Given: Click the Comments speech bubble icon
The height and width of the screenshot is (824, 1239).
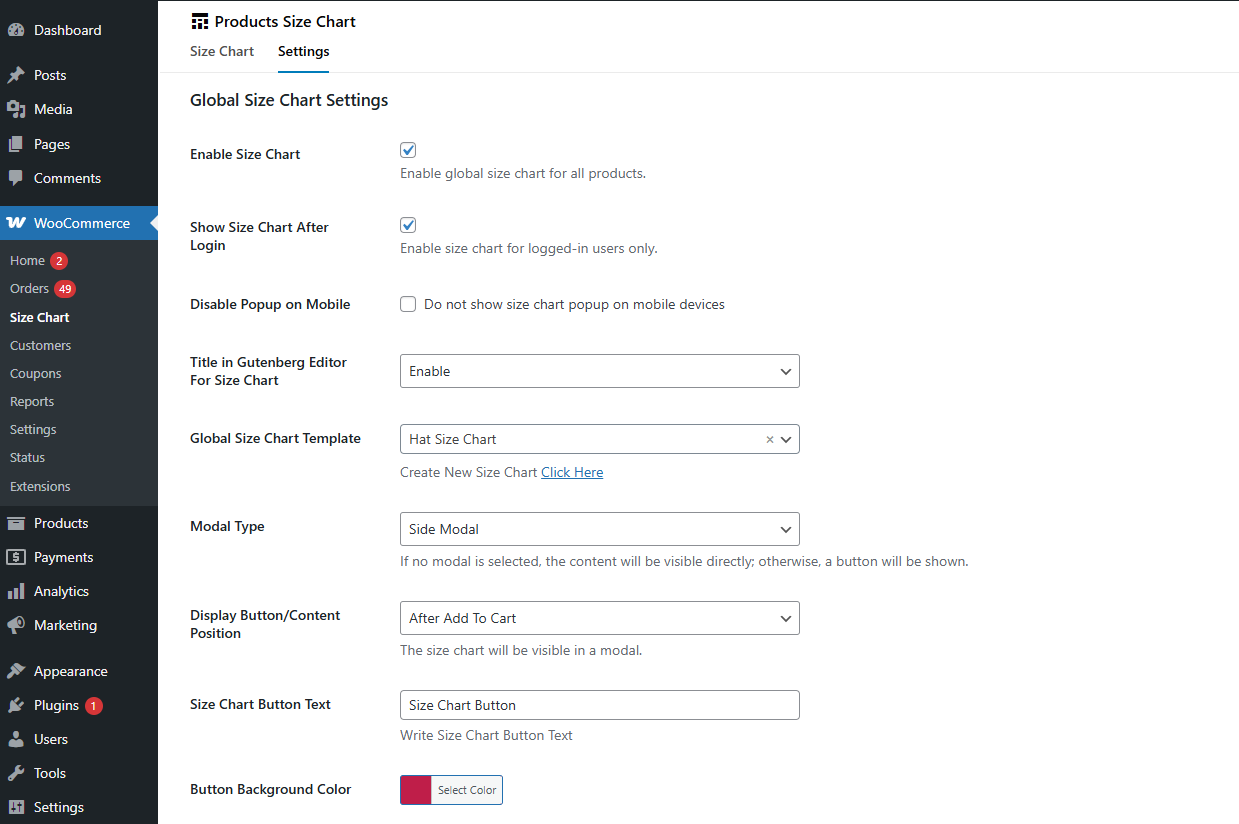Looking at the screenshot, I should click(x=16, y=178).
